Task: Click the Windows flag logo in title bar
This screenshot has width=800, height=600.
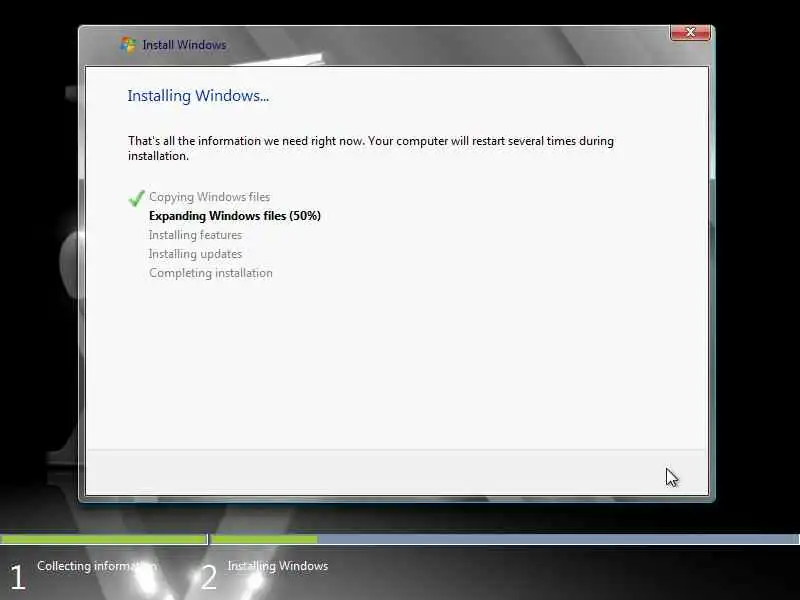Action: 128,45
